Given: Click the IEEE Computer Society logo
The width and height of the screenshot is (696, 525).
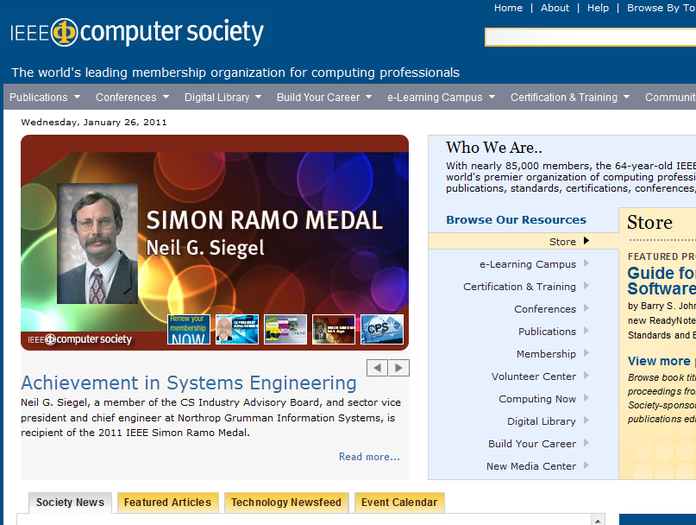Looking at the screenshot, I should pyautogui.click(x=137, y=32).
